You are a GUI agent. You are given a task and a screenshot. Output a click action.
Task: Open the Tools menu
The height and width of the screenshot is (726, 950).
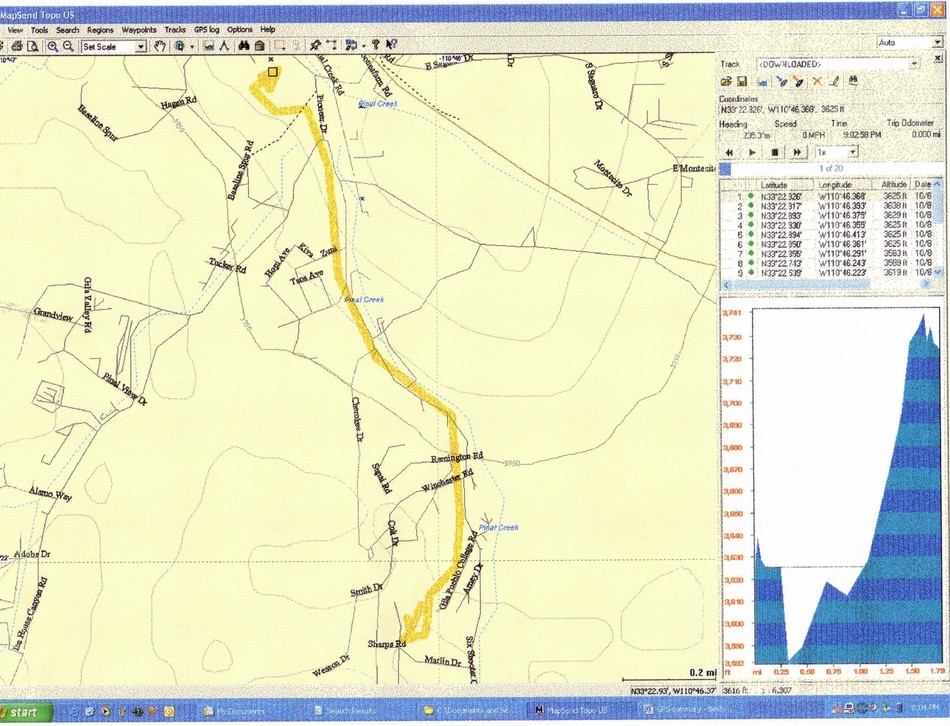pyautogui.click(x=39, y=30)
